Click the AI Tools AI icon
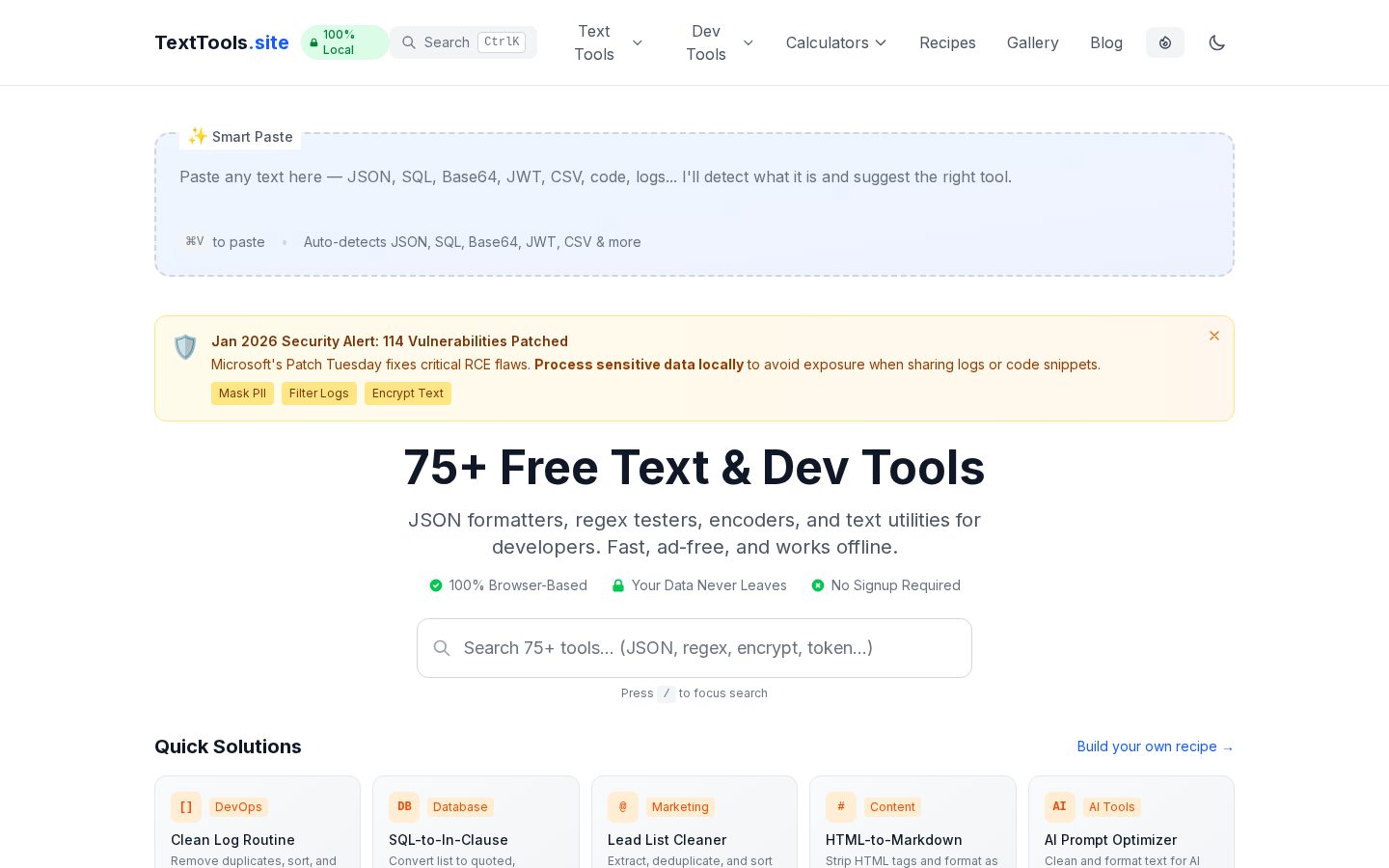 click(1060, 807)
